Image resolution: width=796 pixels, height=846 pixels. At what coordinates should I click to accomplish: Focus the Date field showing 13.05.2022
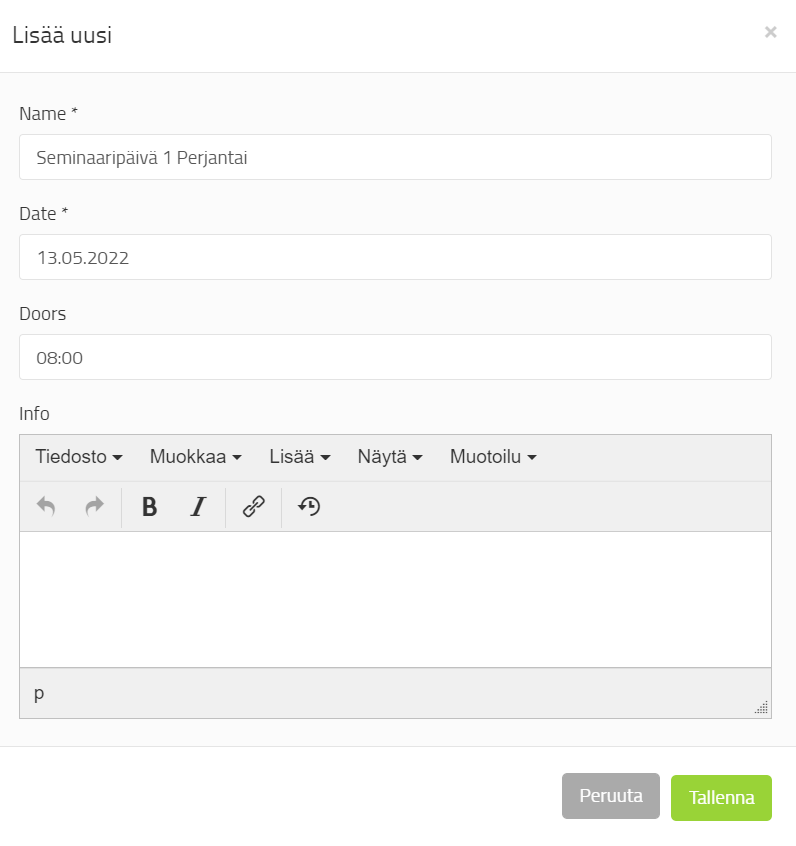pos(395,257)
